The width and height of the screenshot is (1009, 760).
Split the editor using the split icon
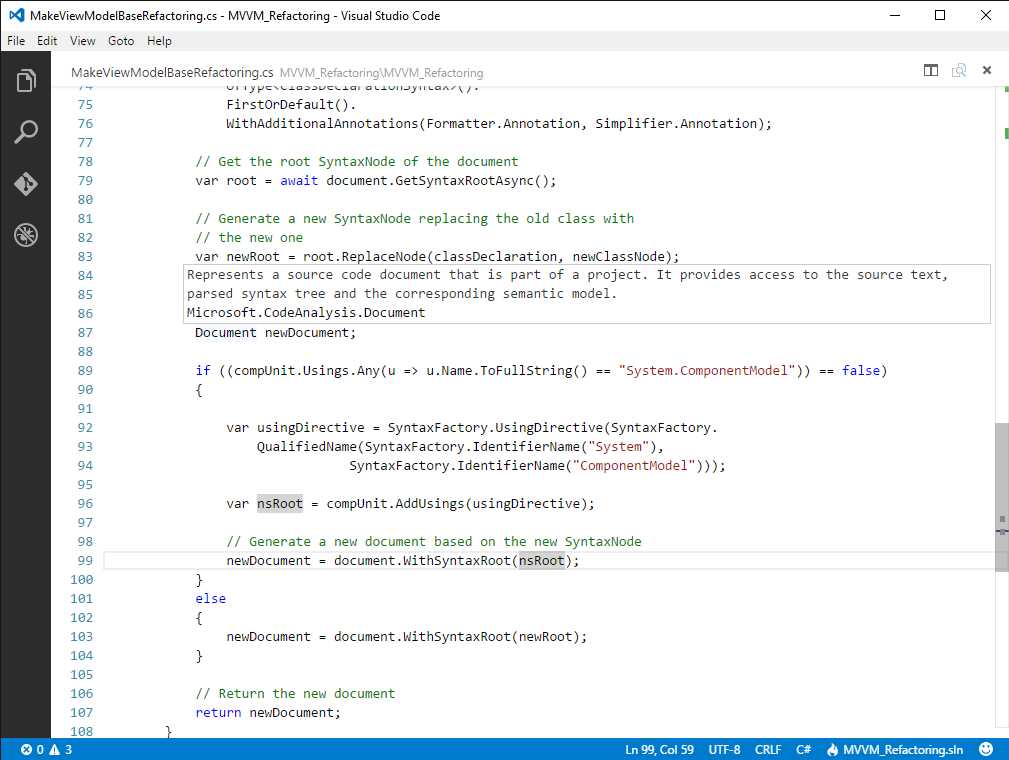coord(930,70)
